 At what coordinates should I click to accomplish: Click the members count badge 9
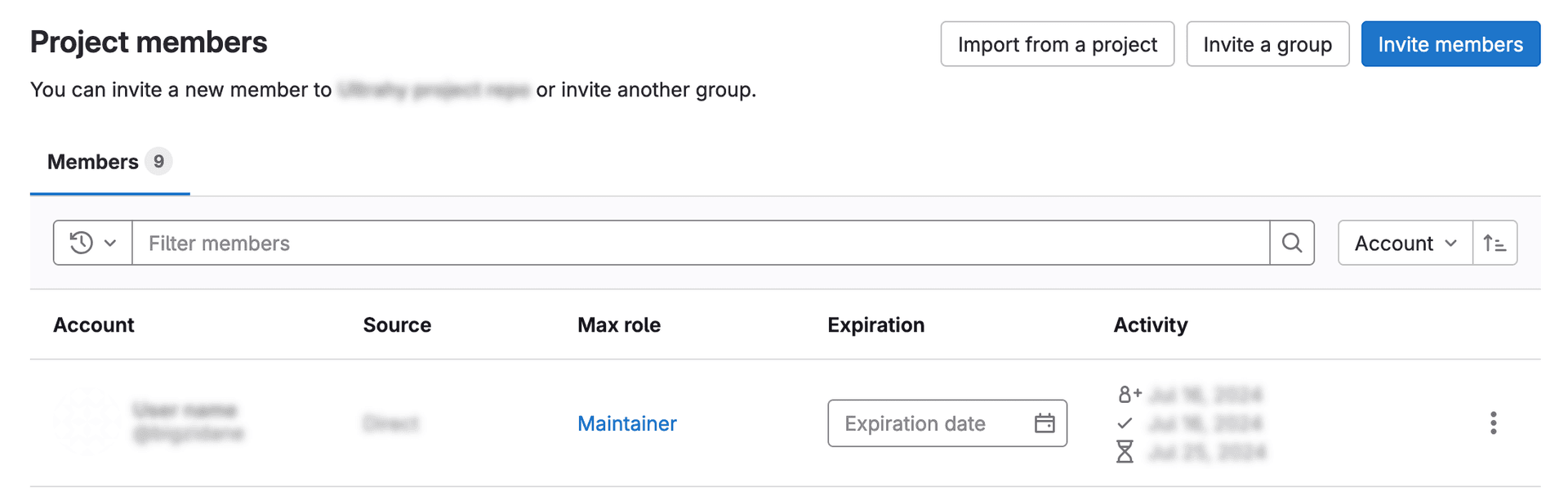158,161
